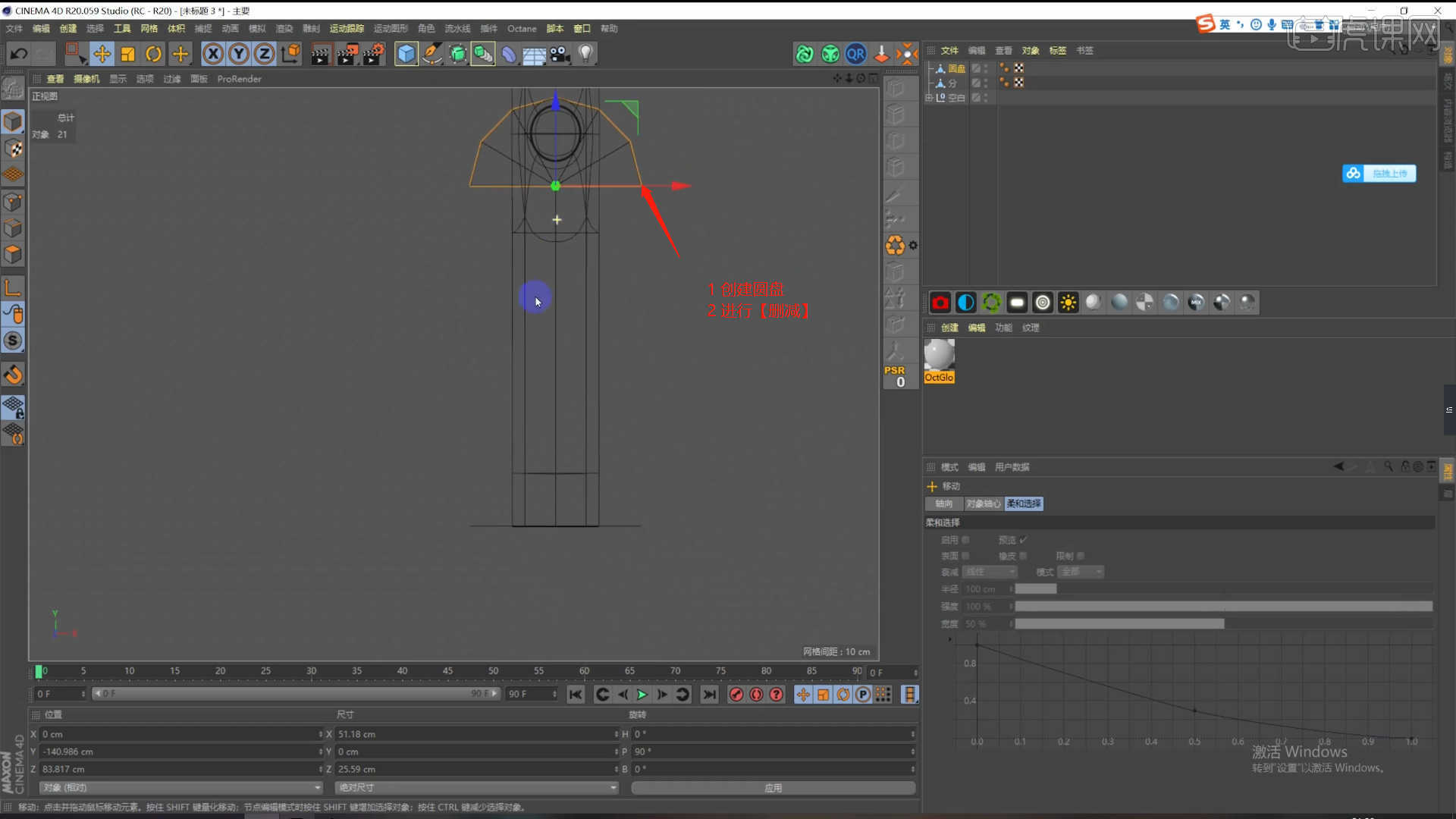Click the Camera object icon
Screen dimensions: 1456x819
click(560, 54)
